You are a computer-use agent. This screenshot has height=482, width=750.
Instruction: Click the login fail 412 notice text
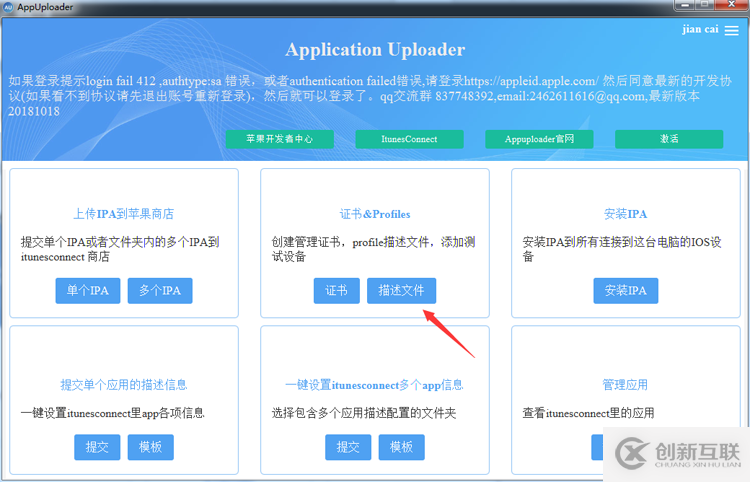coord(370,96)
